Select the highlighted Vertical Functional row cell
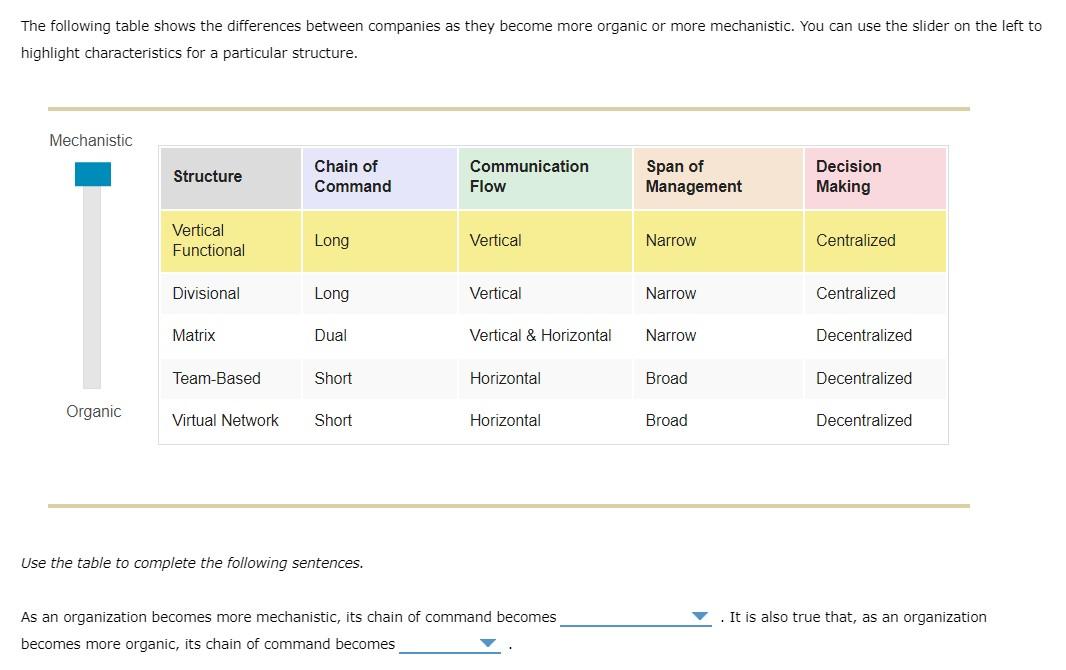1066x670 pixels. 207,241
